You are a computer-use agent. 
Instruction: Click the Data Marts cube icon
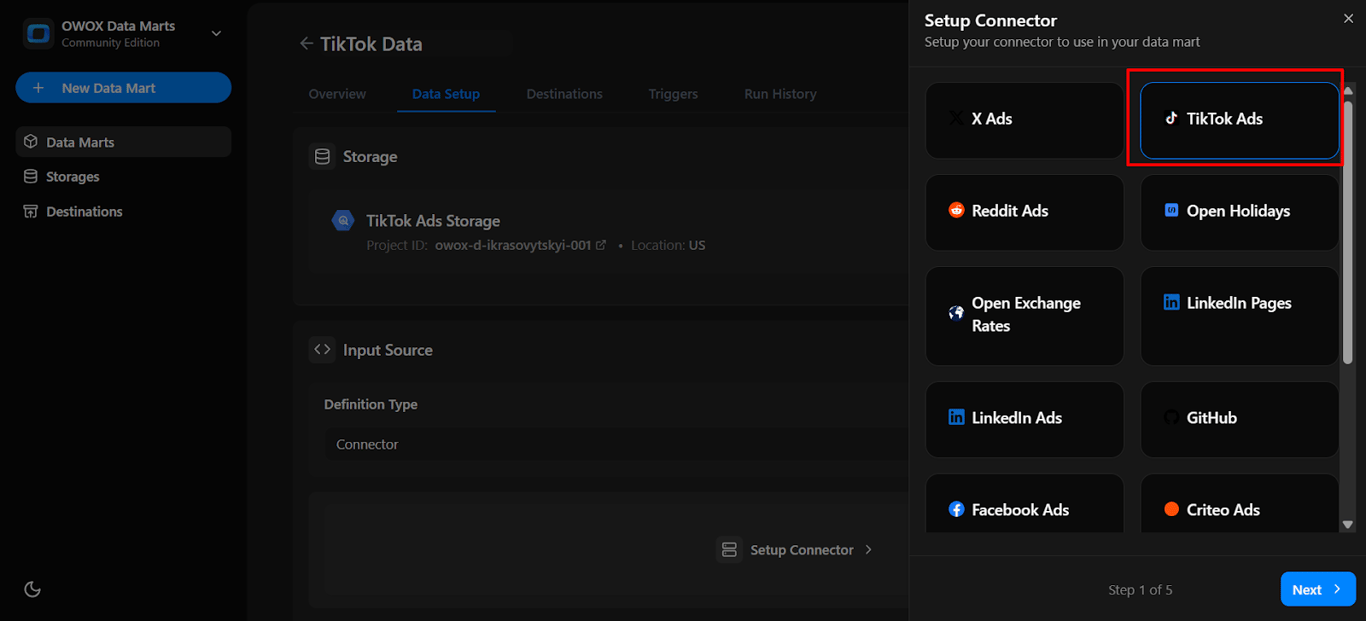(31, 142)
